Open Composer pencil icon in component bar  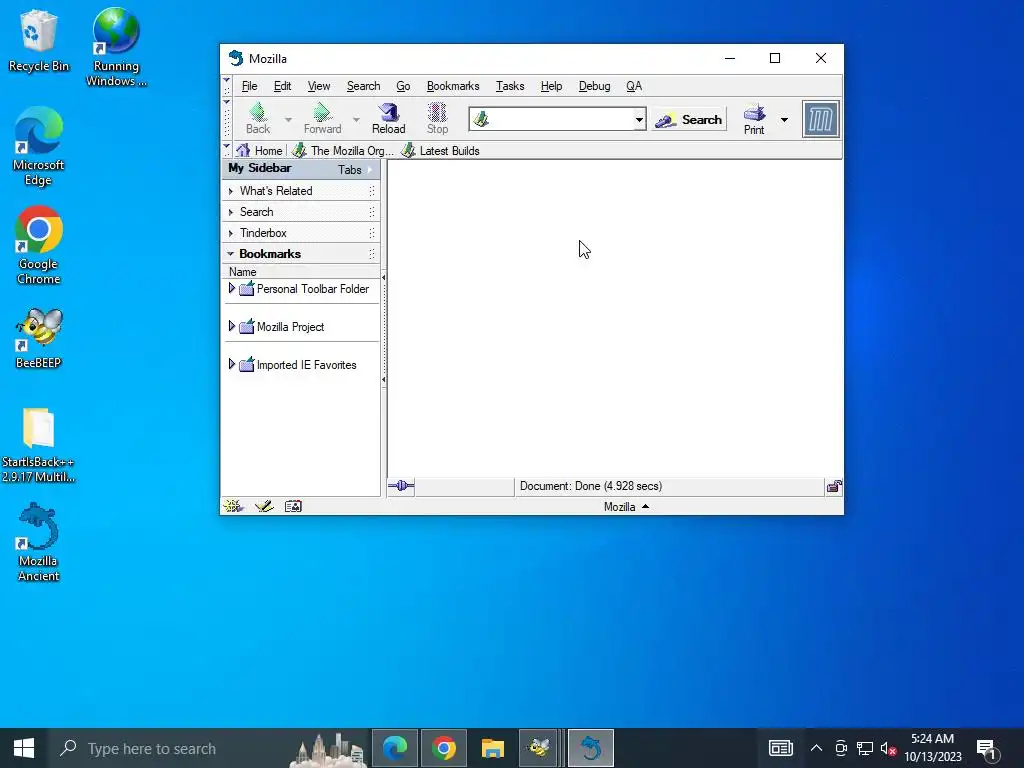[x=264, y=506]
